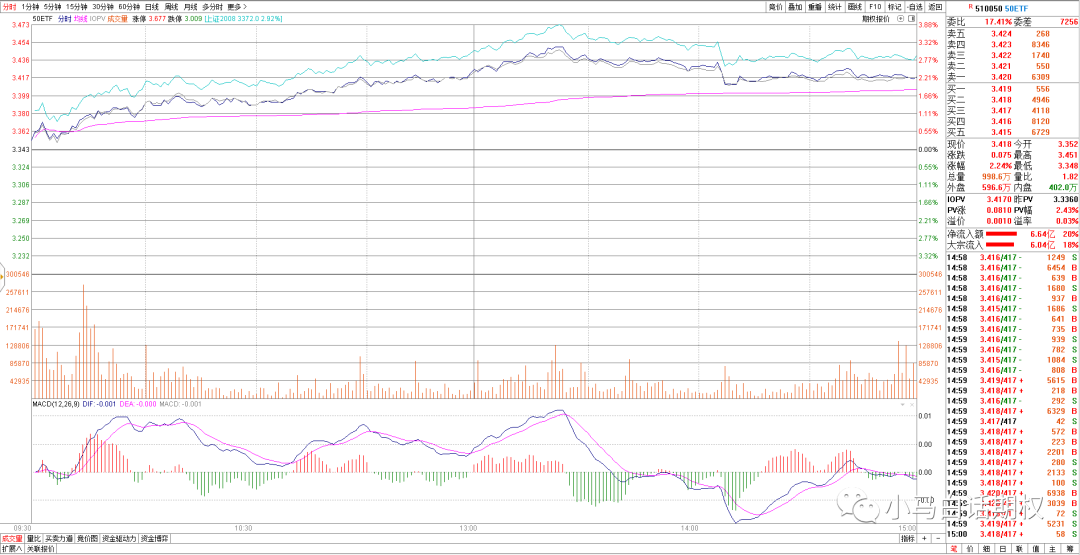Click the - zoom button beside 指标
Image resolution: width=1080 pixels, height=555 pixels.
(938, 538)
